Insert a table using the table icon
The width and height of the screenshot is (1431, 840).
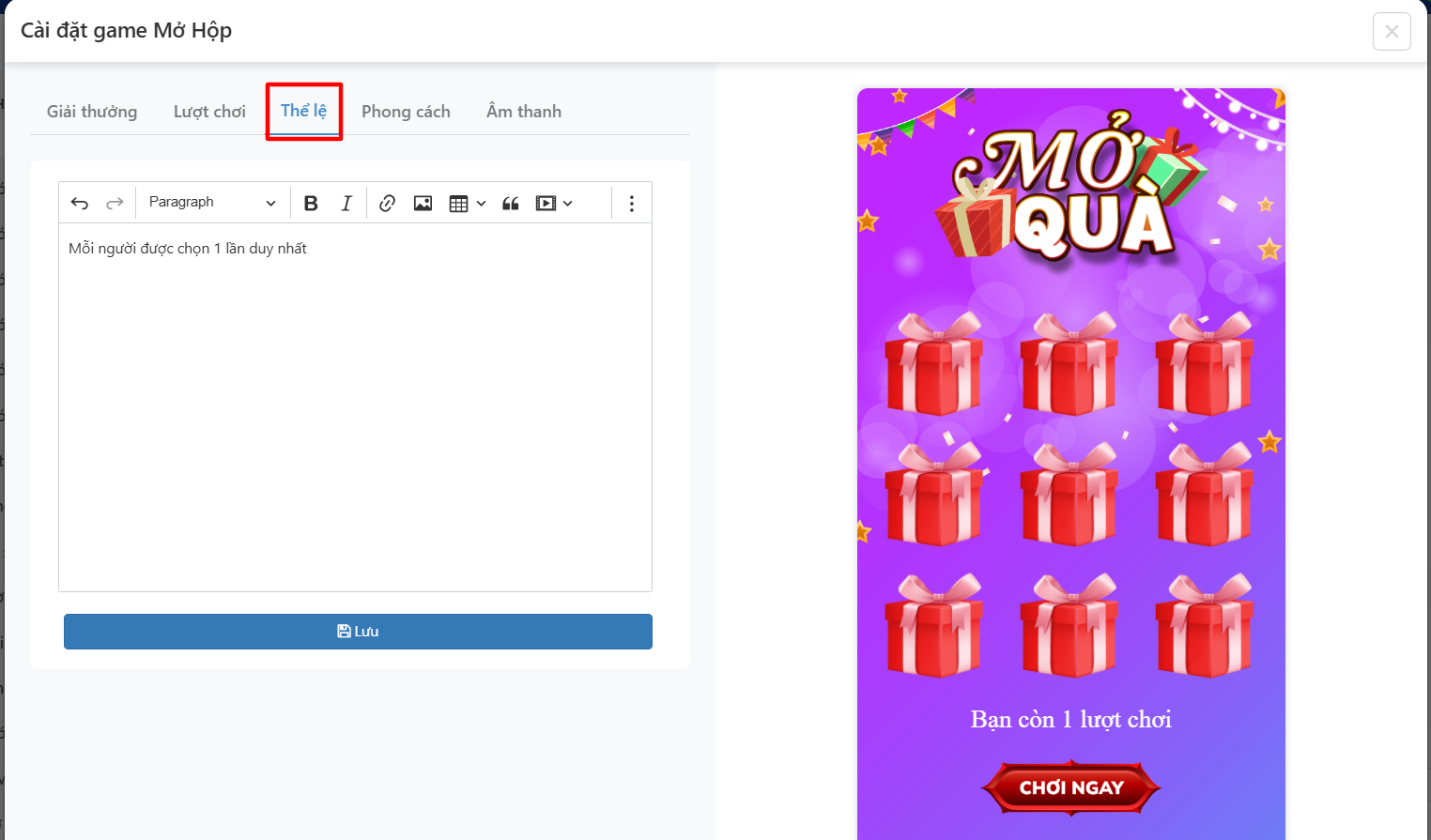click(457, 202)
